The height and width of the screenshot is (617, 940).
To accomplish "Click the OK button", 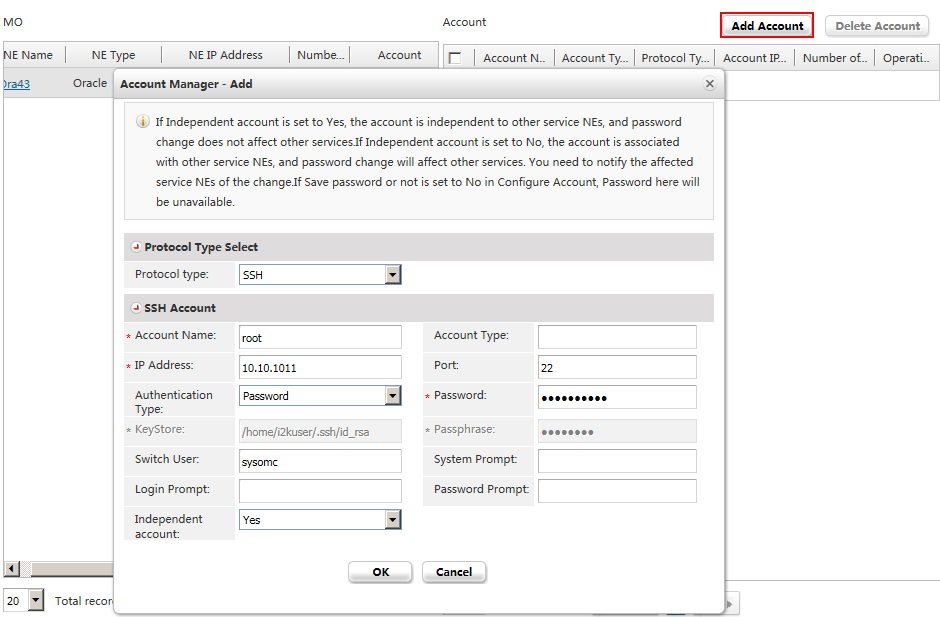I will tap(380, 572).
